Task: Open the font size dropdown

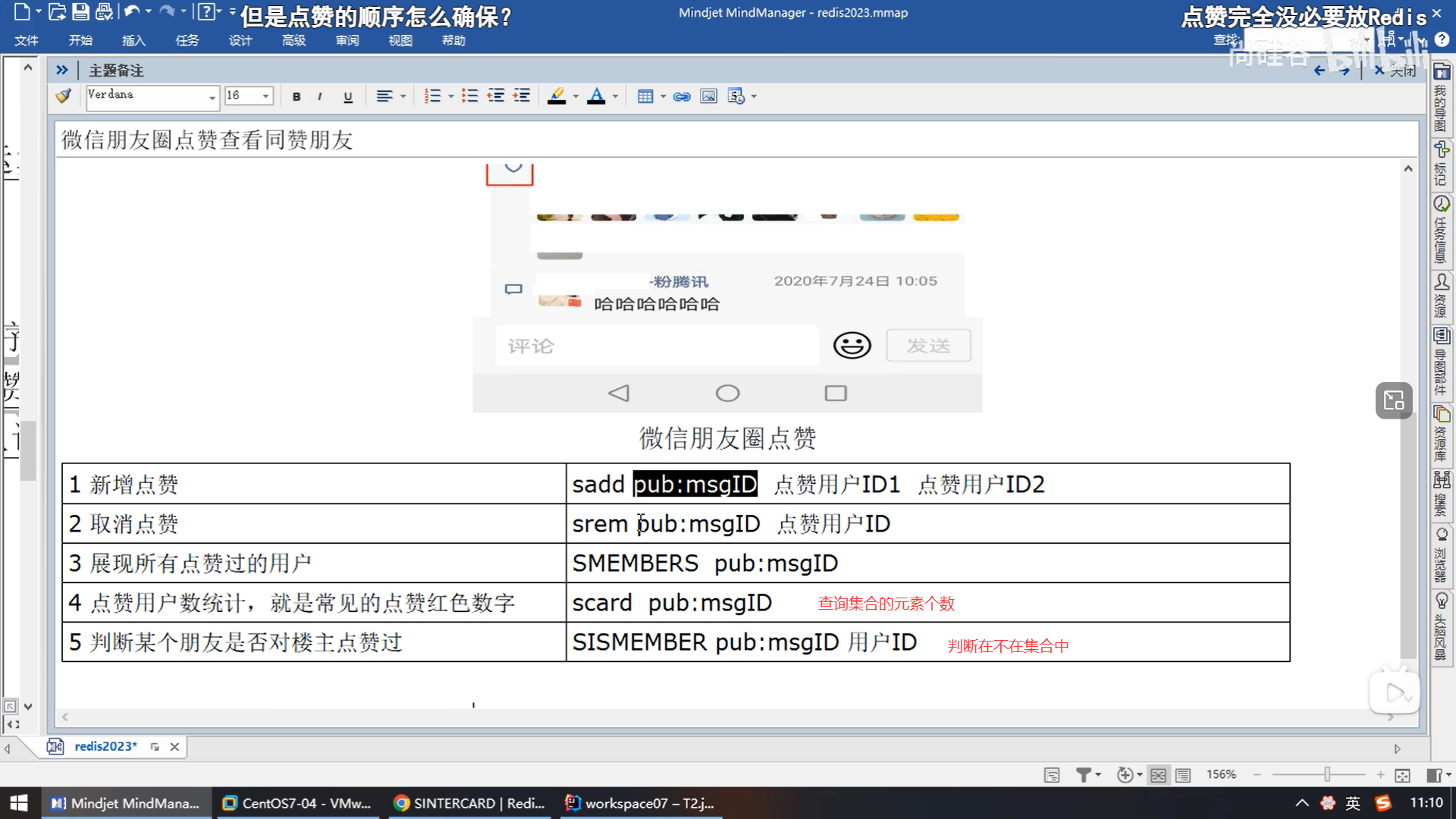Action: coord(263,96)
